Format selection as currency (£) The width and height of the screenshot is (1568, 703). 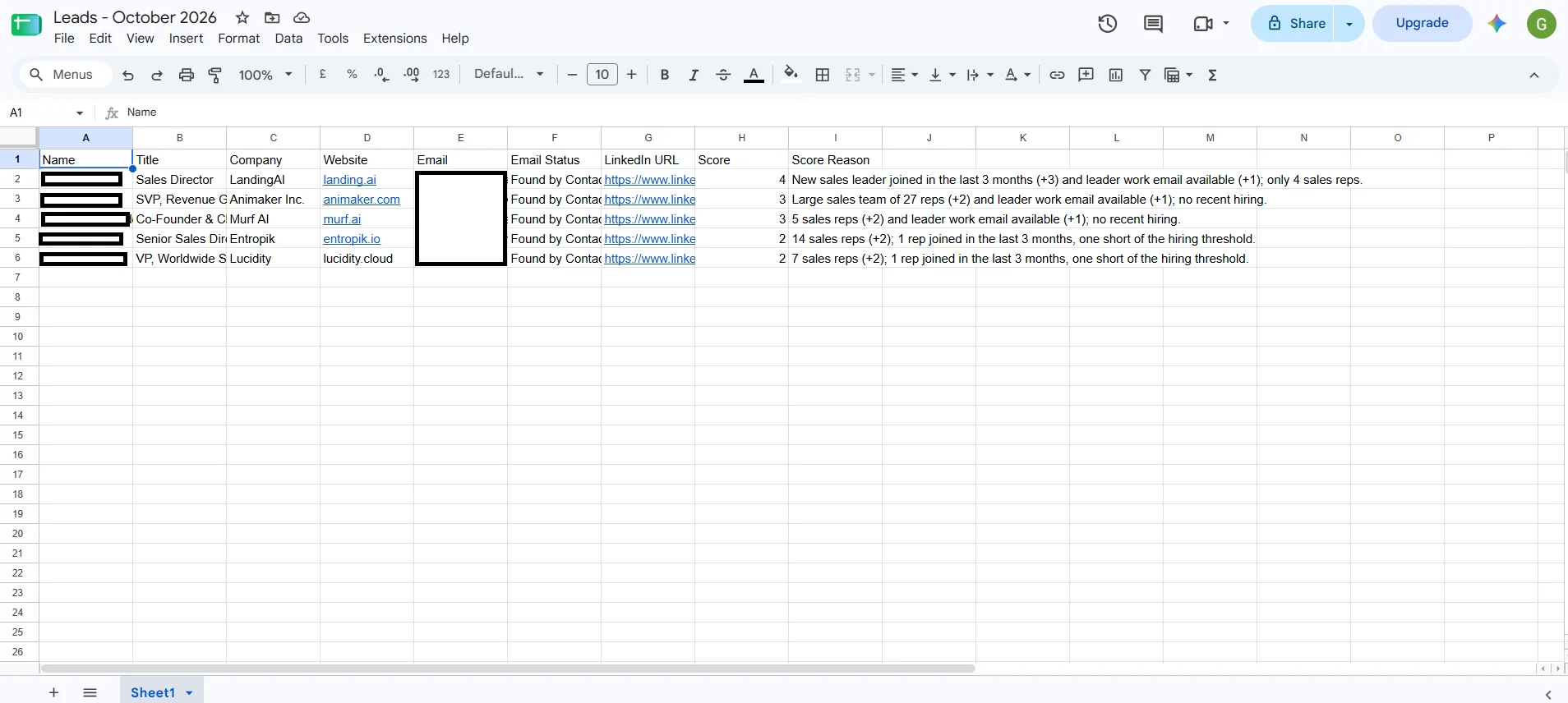click(x=323, y=74)
